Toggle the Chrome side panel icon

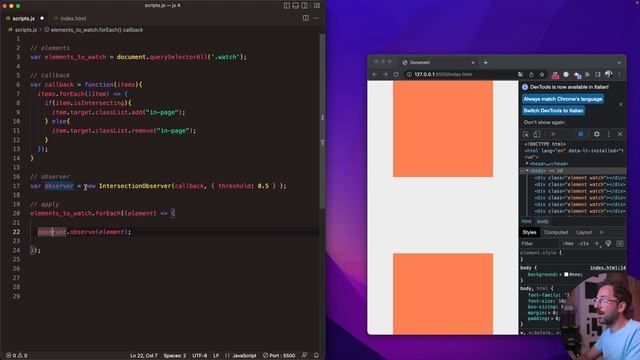point(598,74)
